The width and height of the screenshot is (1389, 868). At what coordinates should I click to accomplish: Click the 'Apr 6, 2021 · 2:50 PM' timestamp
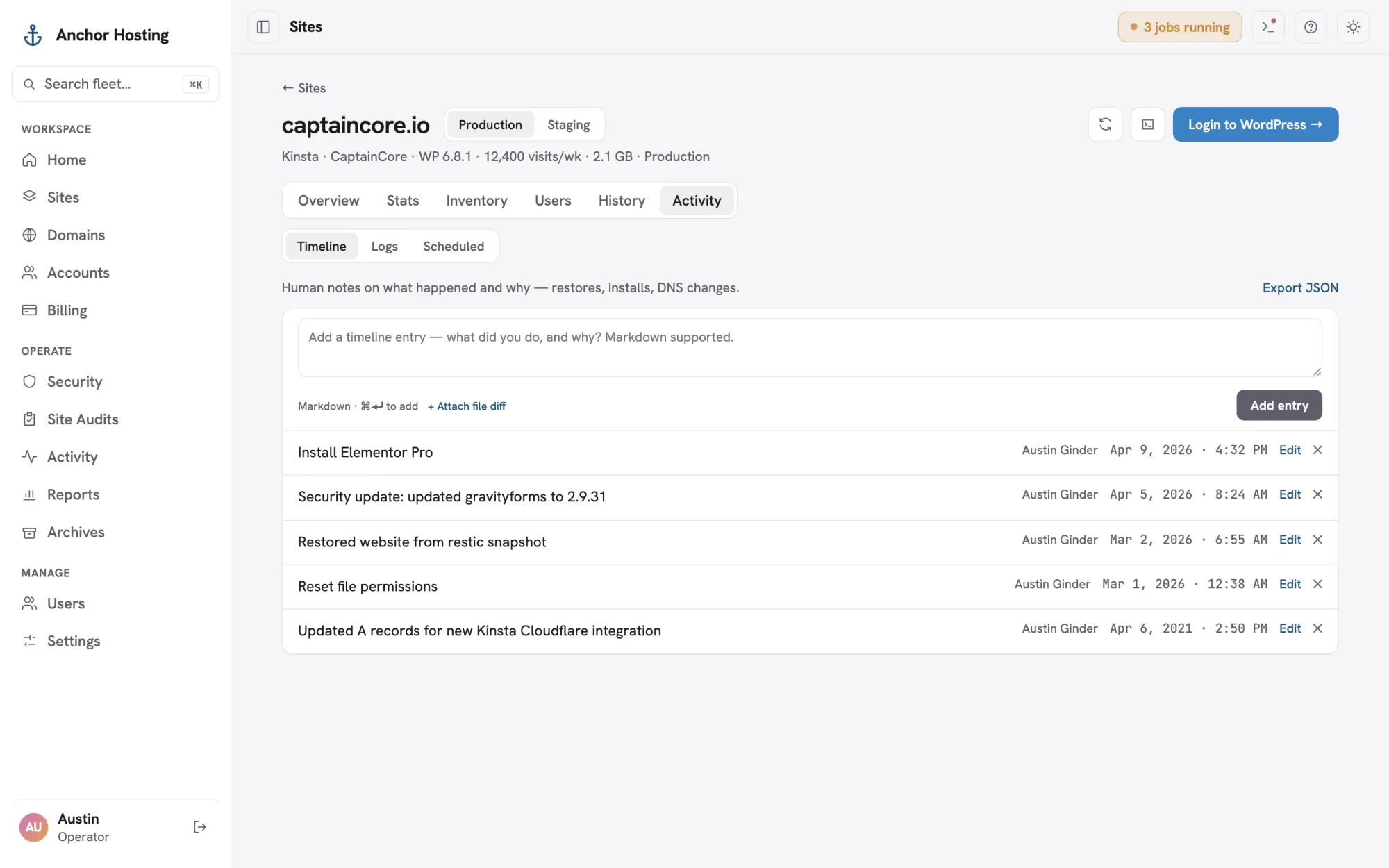[x=1188, y=628]
